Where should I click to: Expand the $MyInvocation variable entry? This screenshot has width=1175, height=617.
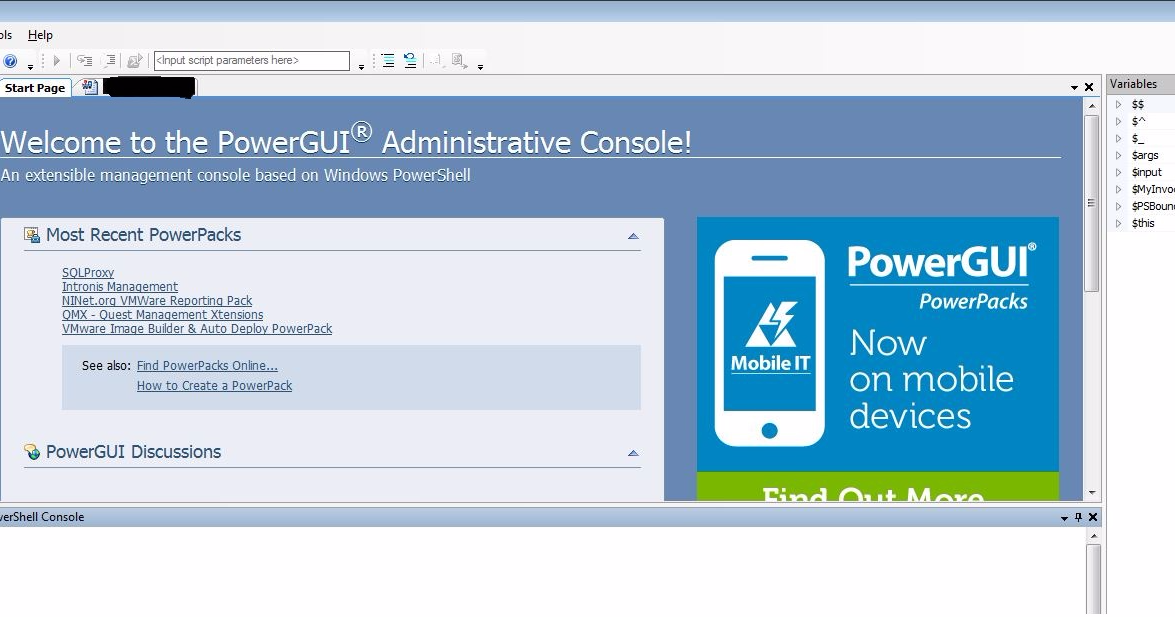pos(1118,189)
